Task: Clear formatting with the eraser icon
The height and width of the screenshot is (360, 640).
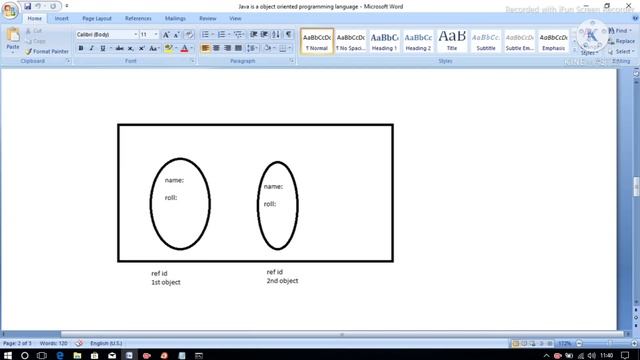Action: coord(189,35)
